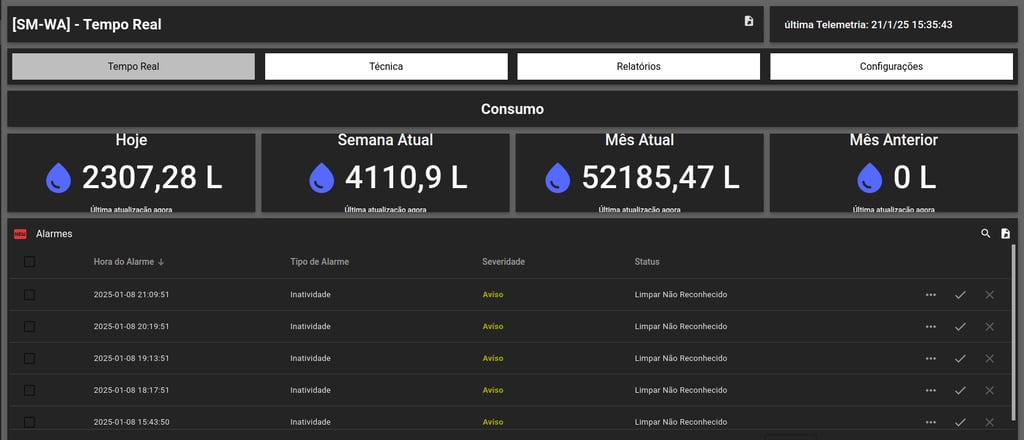Screen dimensions: 1024x440
Task: Sort alarms by Tipo de Alarme column
Action: [319, 262]
